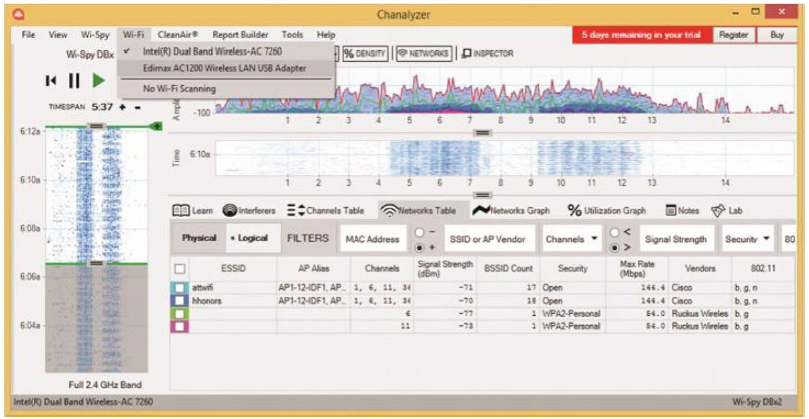Click the trial days remaining banner
Screen dimensions: 809x419
click(x=641, y=35)
